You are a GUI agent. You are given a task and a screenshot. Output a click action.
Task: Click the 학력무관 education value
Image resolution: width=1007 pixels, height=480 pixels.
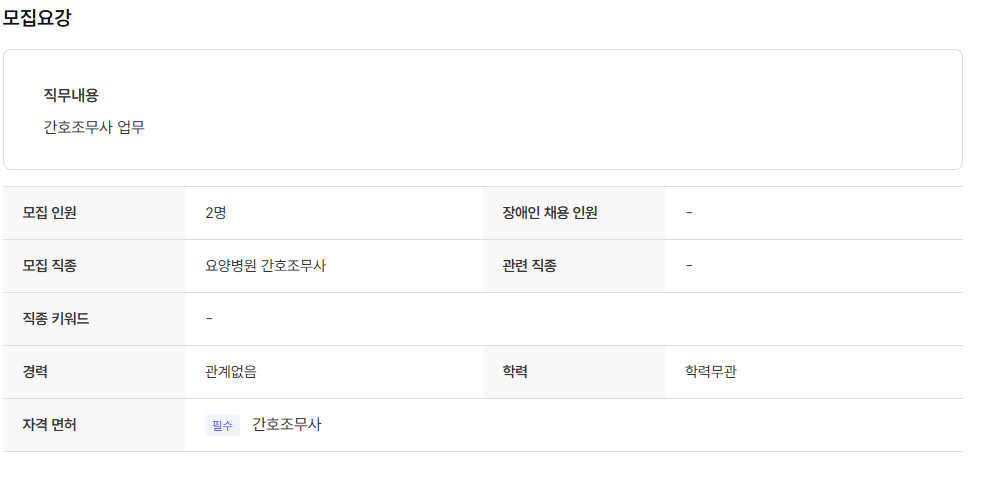coord(711,371)
